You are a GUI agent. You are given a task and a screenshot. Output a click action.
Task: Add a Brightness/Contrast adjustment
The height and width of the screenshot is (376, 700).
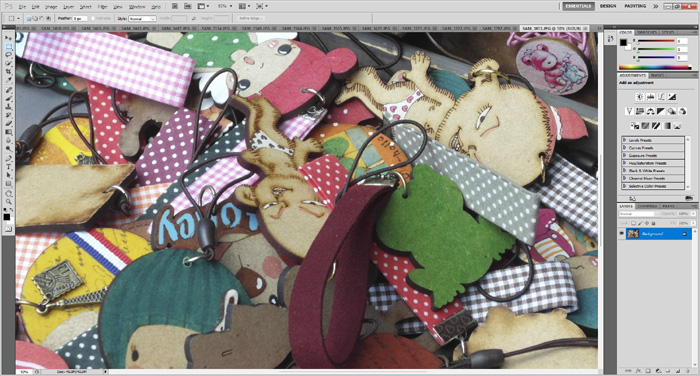[639, 96]
